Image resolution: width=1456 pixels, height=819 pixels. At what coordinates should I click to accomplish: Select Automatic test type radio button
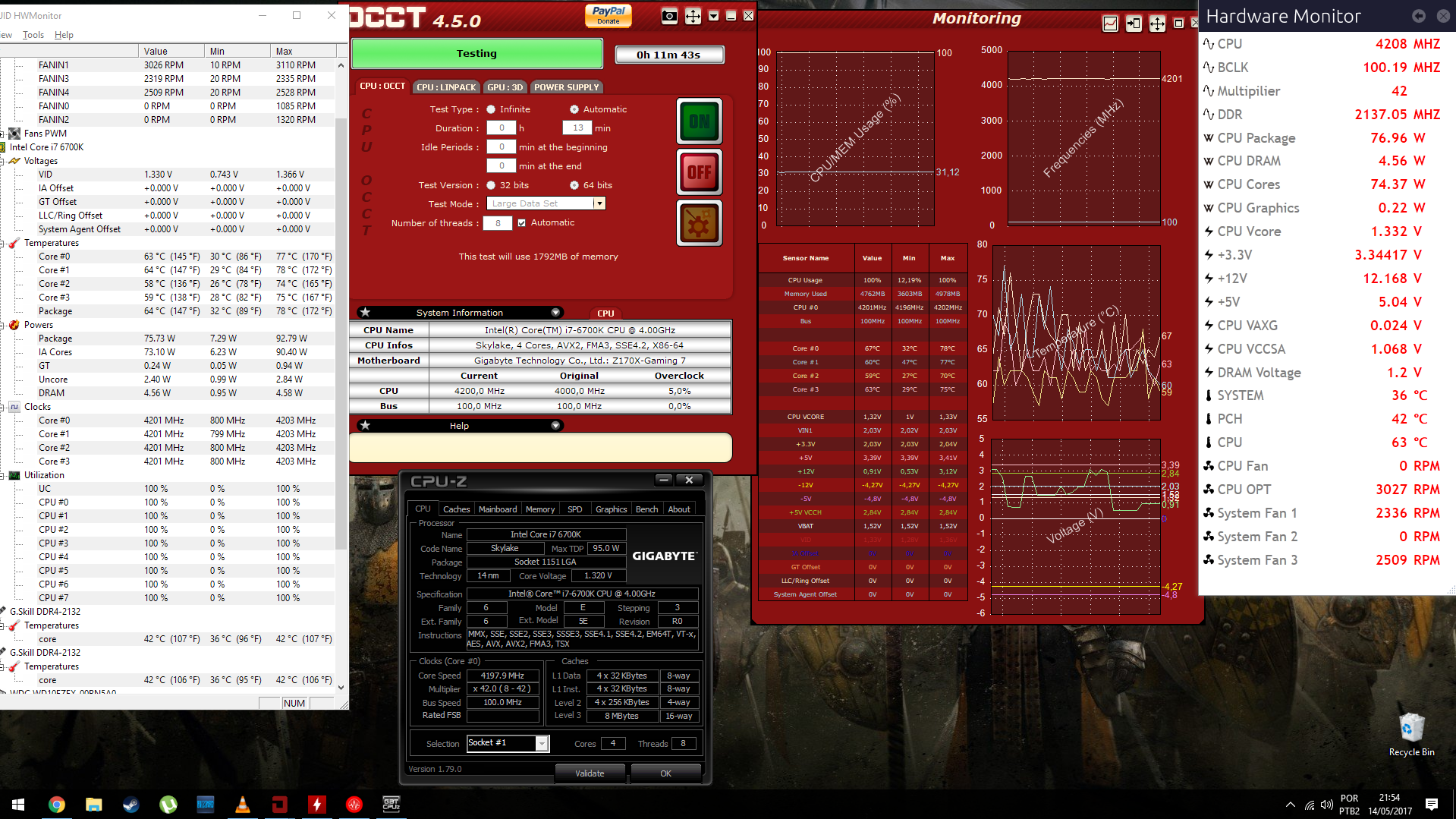pos(574,109)
